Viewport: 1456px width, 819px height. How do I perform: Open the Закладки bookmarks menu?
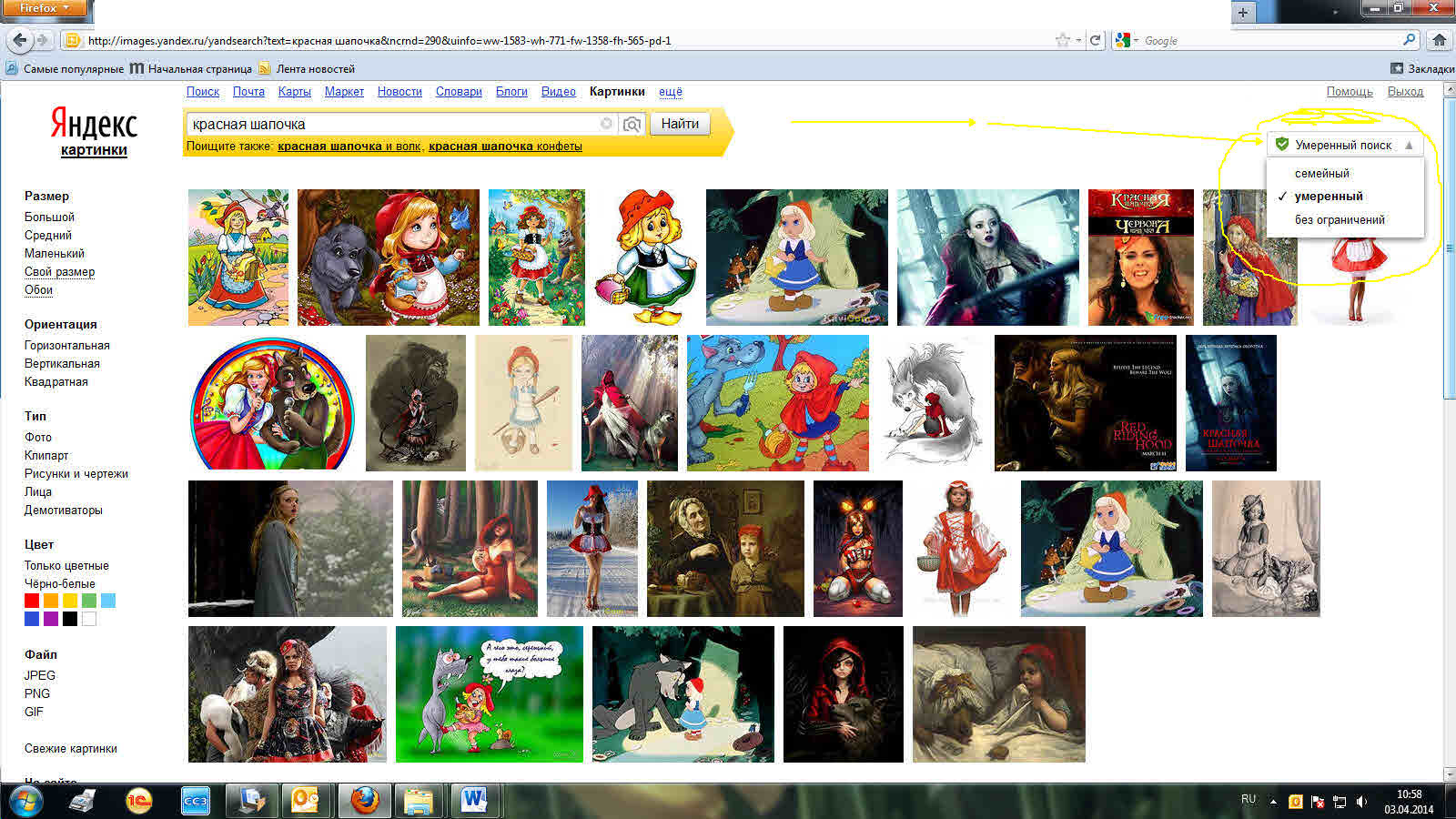tap(1422, 68)
